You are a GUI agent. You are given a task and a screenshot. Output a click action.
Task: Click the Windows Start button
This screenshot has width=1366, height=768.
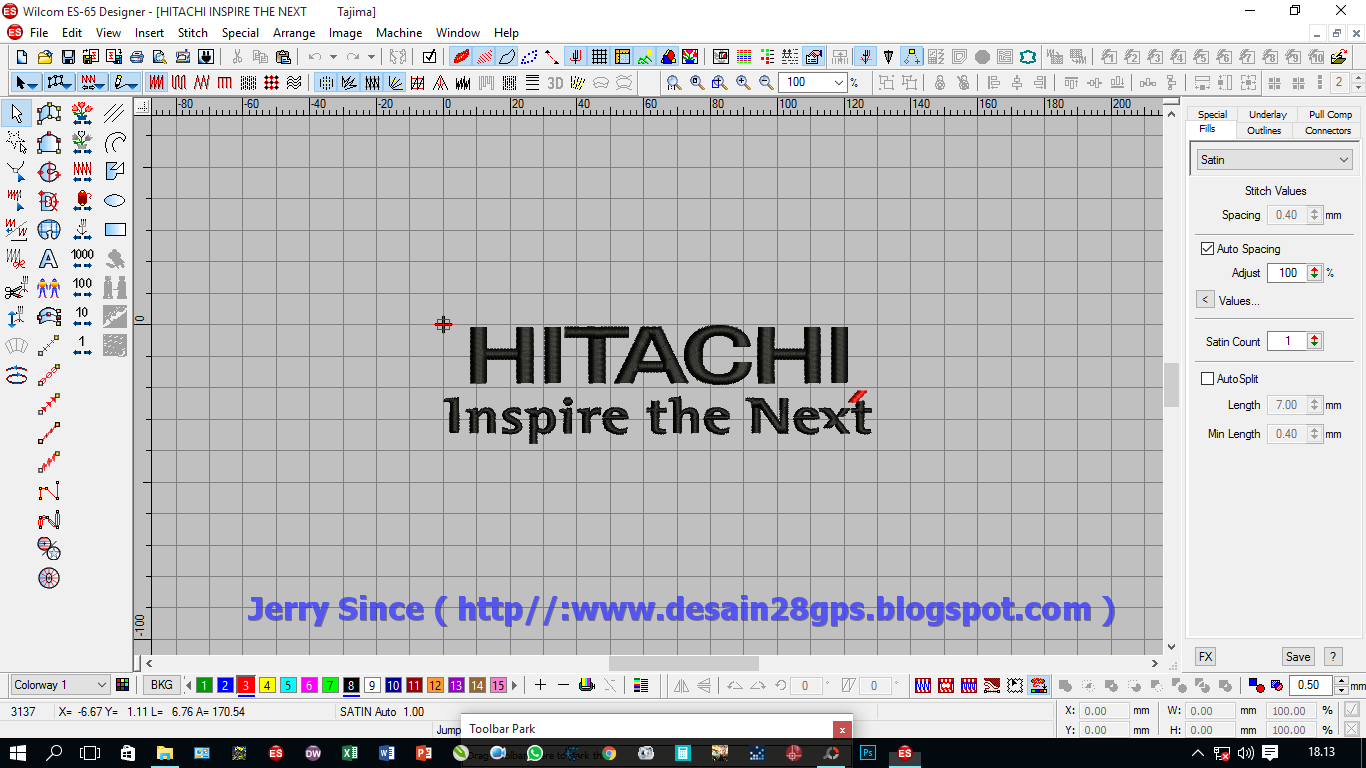point(18,753)
